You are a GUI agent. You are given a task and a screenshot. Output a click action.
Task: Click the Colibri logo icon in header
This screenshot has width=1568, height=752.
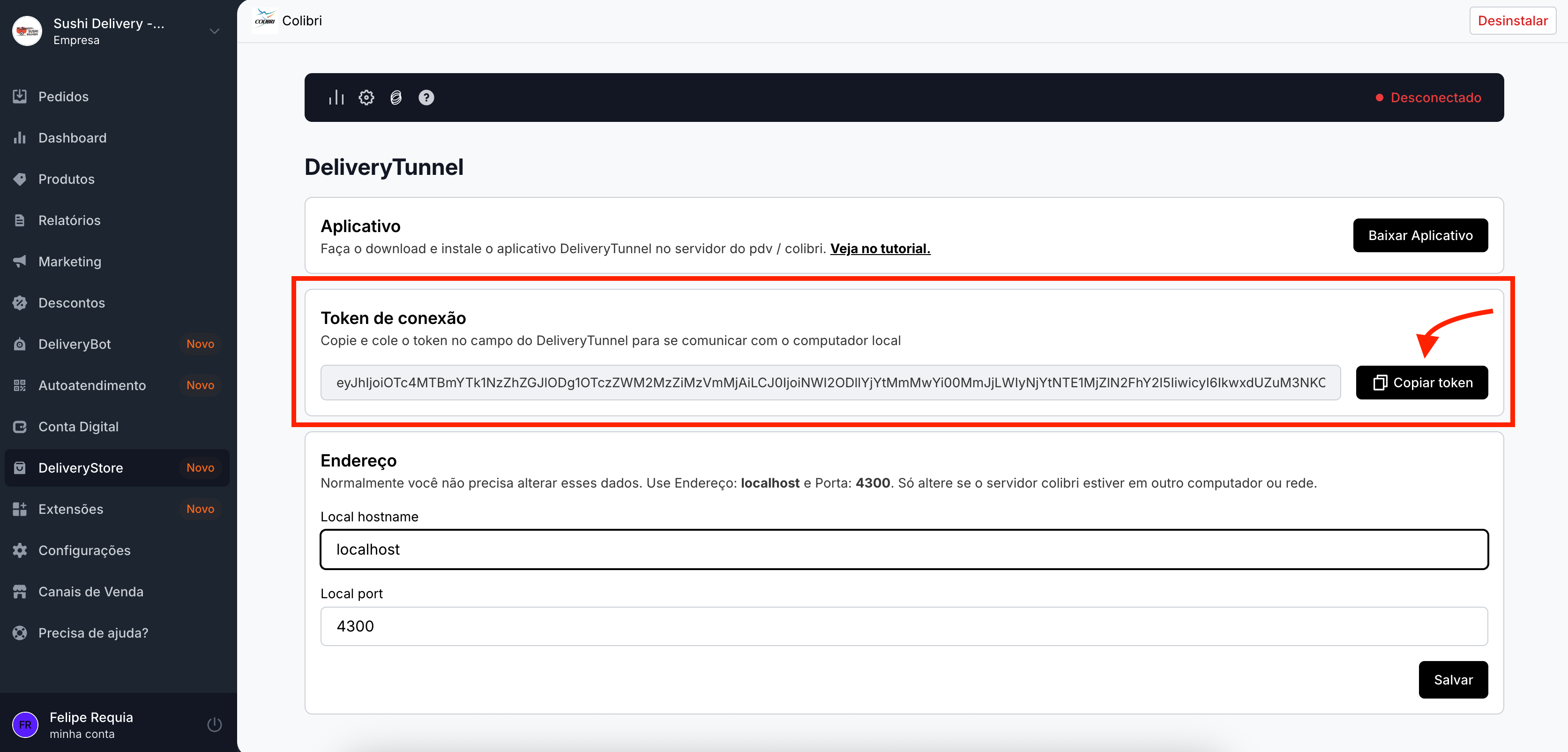coord(265,21)
